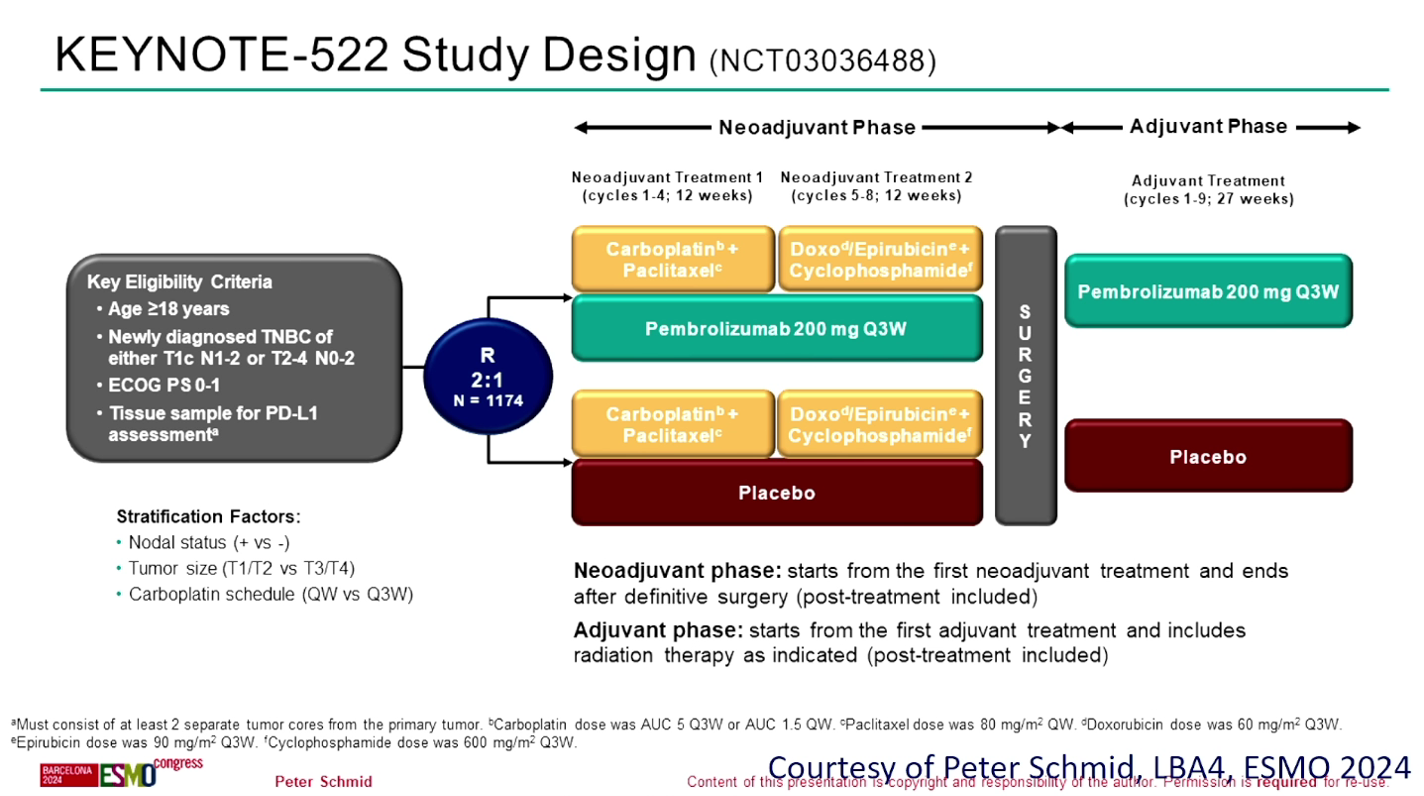Select the "Adjuvant Treatment" cycles 1-9 caption
The image size is (1424, 796).
point(1208,190)
